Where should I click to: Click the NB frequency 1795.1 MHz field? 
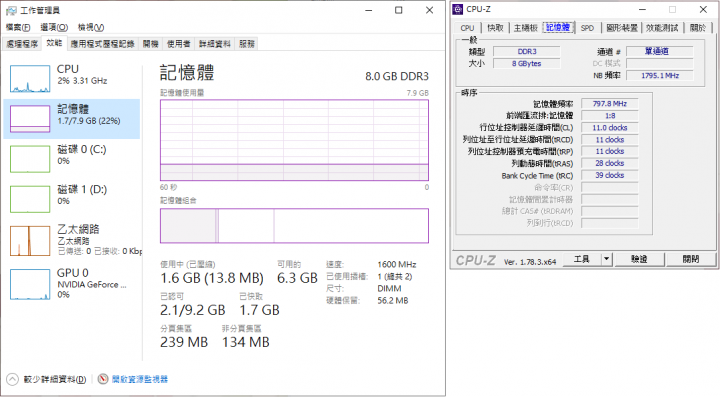click(659, 75)
